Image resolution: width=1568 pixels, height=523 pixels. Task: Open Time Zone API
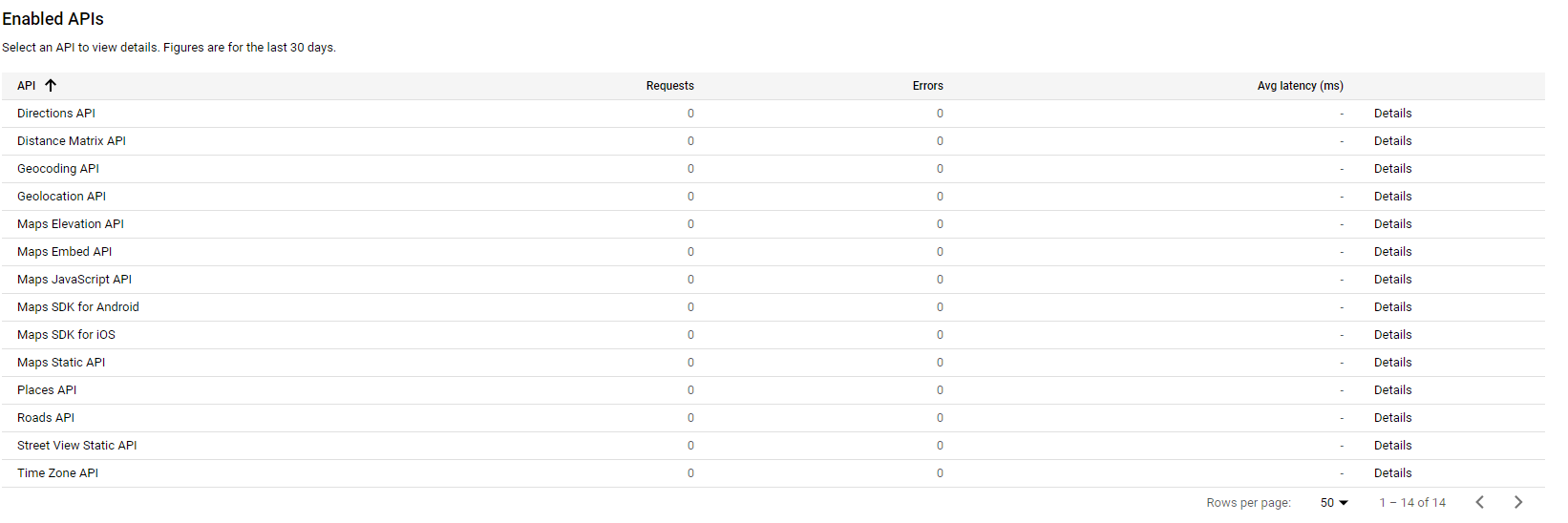click(57, 473)
